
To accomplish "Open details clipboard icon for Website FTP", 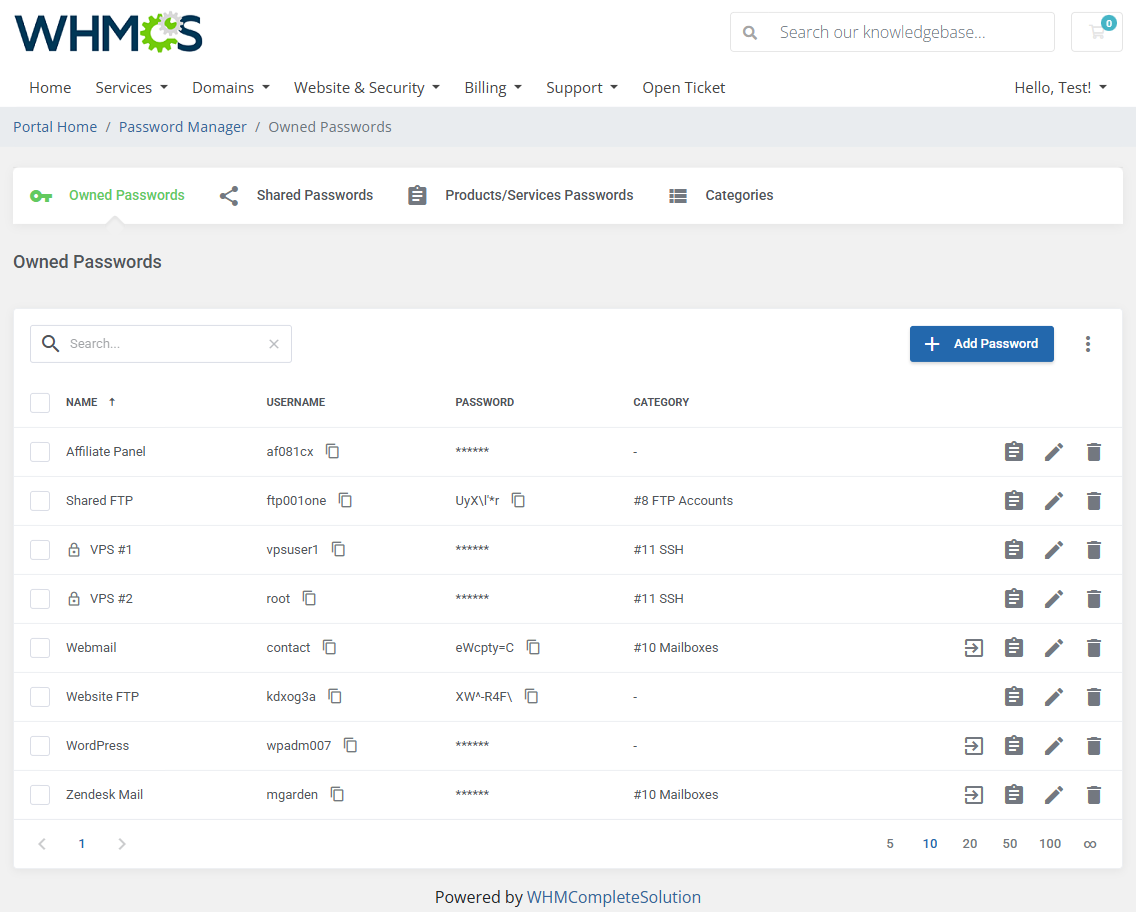I will click(x=1013, y=697).
